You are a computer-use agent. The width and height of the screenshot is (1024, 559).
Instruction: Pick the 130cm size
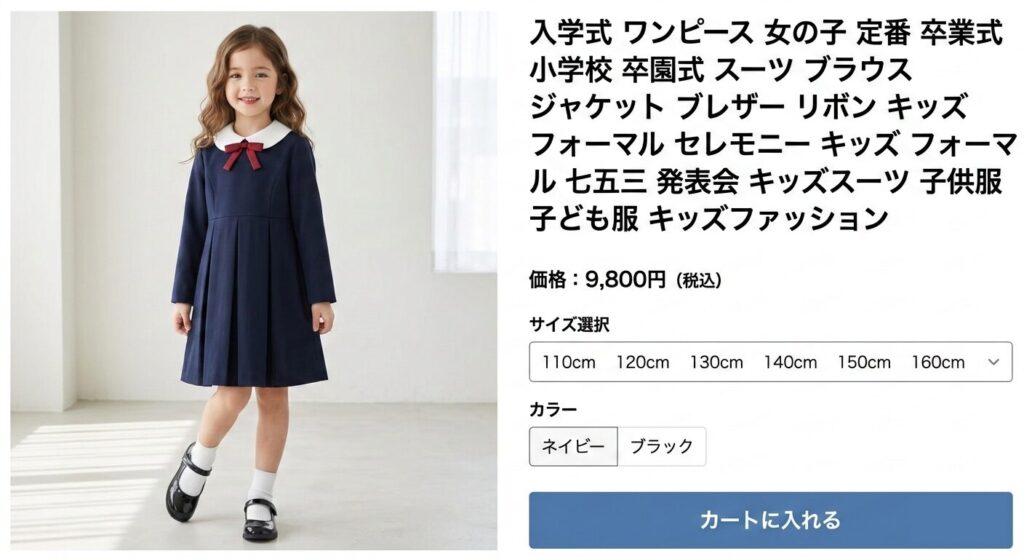pyautogui.click(x=716, y=362)
